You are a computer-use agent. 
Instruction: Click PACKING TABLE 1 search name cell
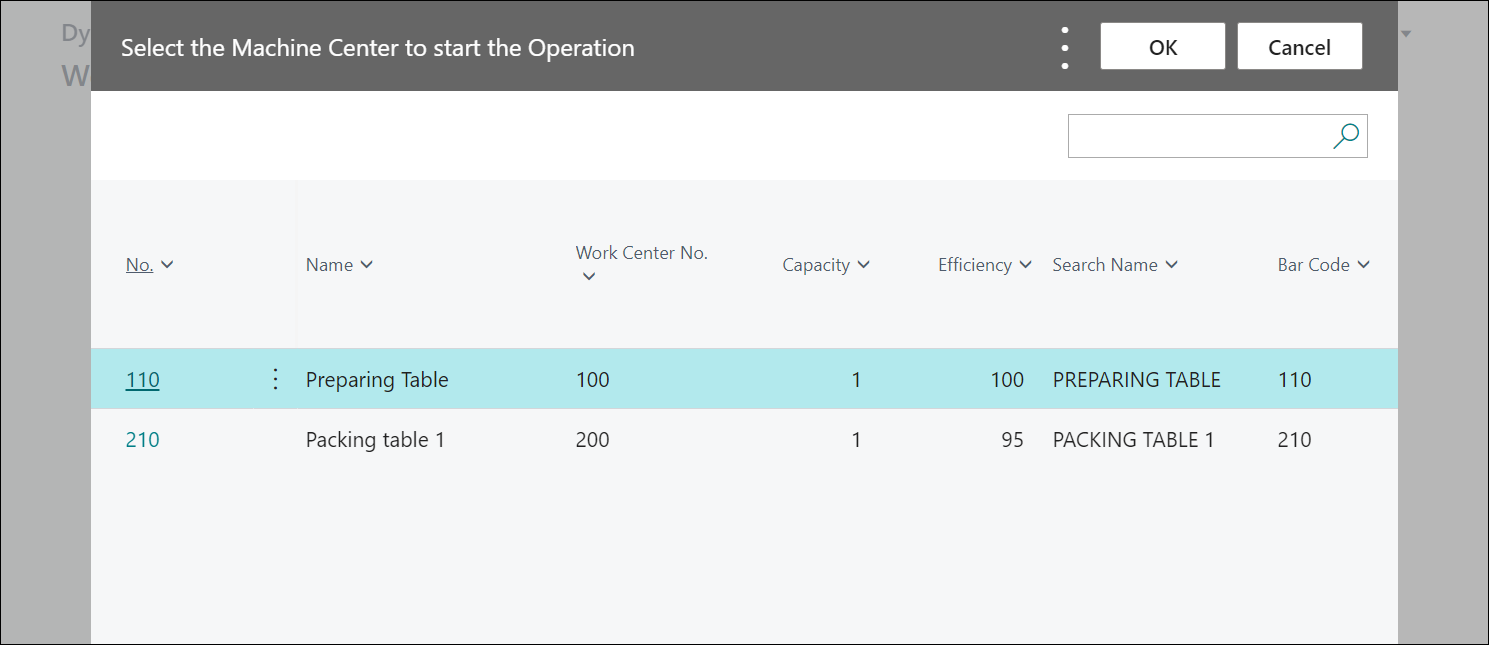[x=1134, y=440]
